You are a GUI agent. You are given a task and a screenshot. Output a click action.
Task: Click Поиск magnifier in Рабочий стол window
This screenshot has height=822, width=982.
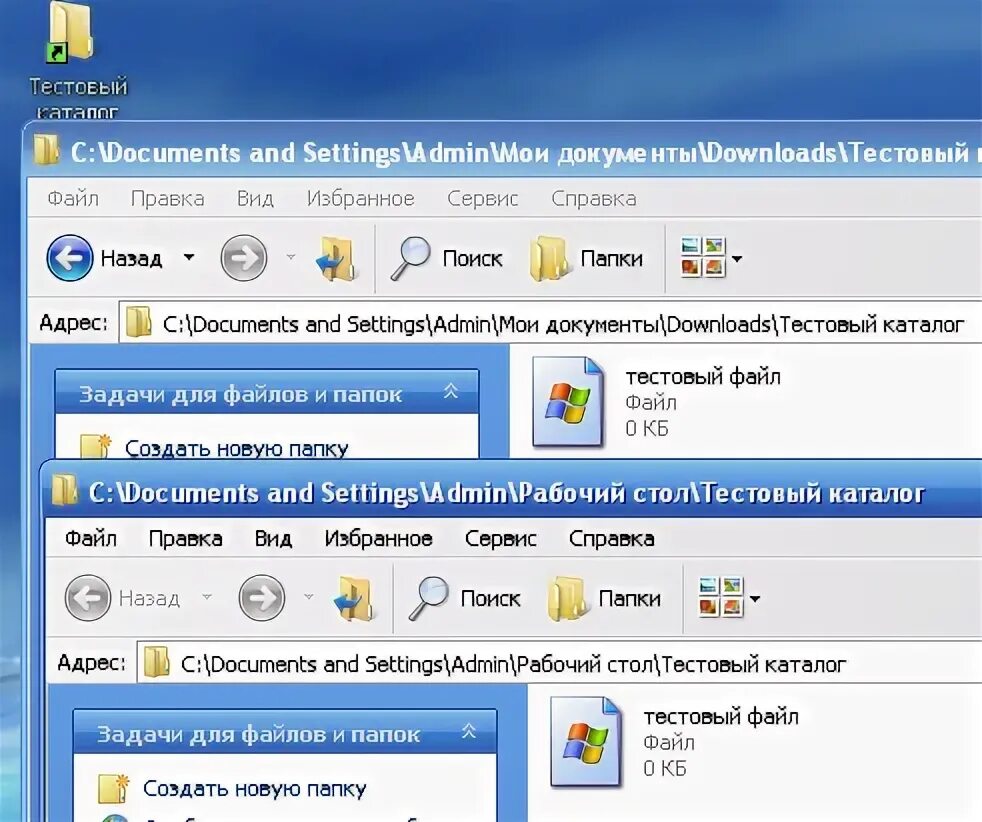point(428,599)
